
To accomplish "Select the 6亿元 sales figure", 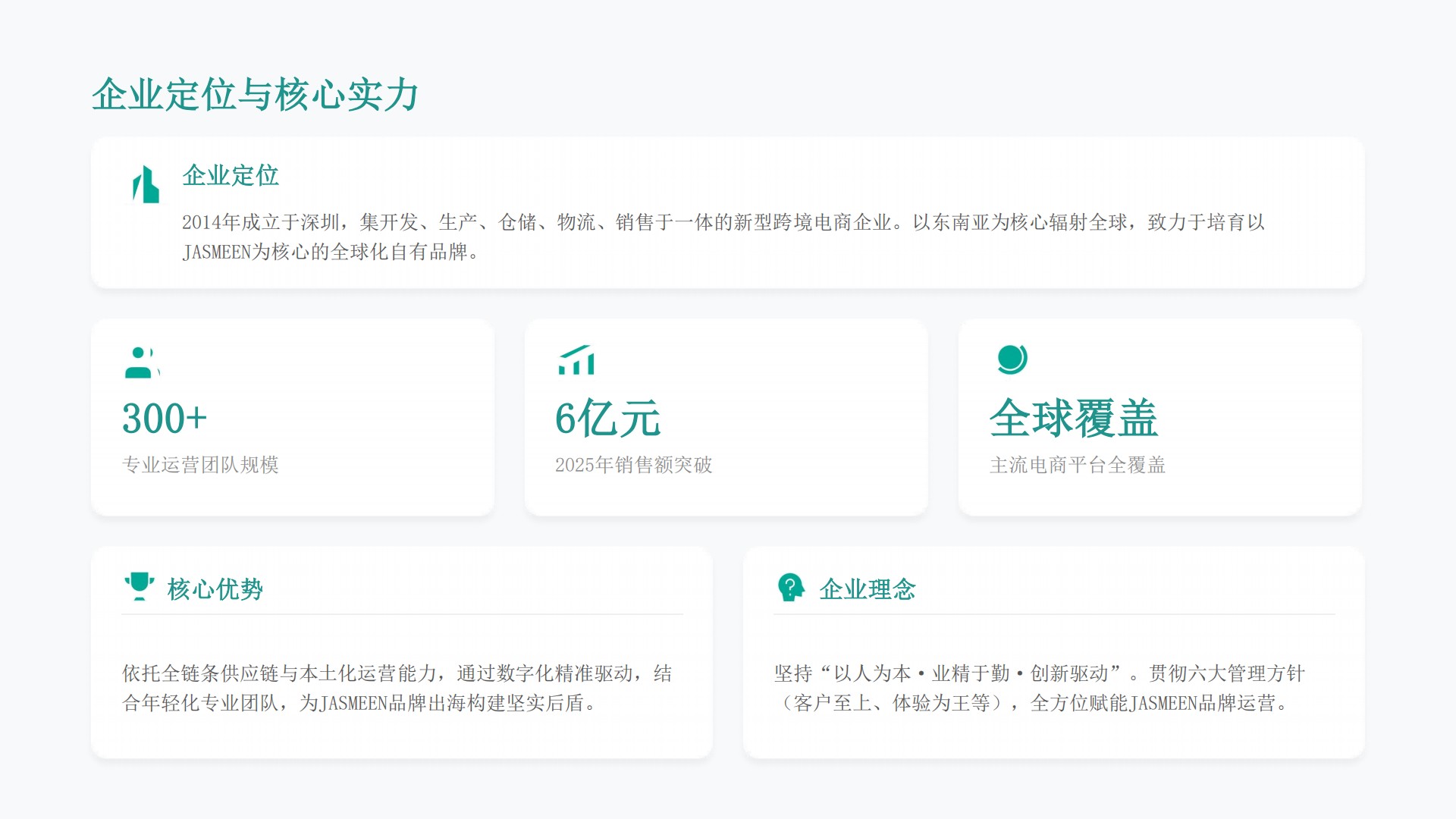I will 607,419.
